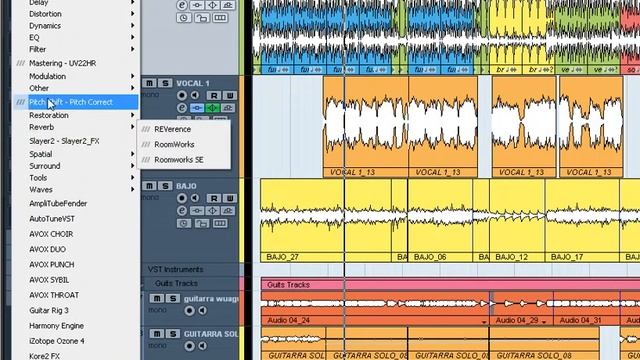The image size is (640, 360).
Task: Toggle write automation on BAJO track
Action: tap(230, 198)
